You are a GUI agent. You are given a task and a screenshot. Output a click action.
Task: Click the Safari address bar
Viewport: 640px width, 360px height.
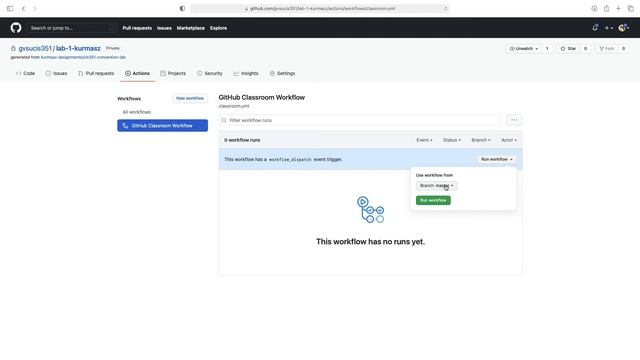320,8
